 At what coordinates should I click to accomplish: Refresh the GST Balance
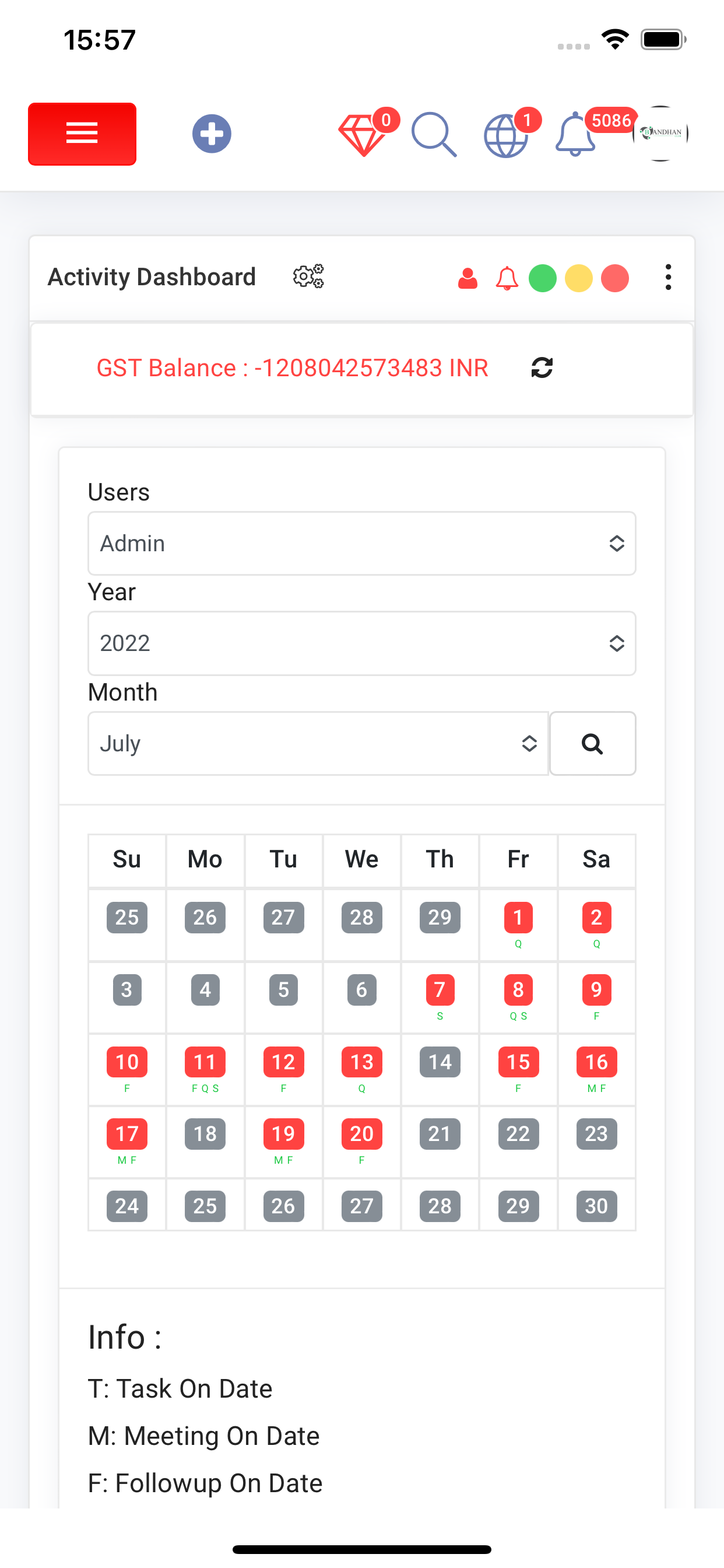click(x=542, y=367)
